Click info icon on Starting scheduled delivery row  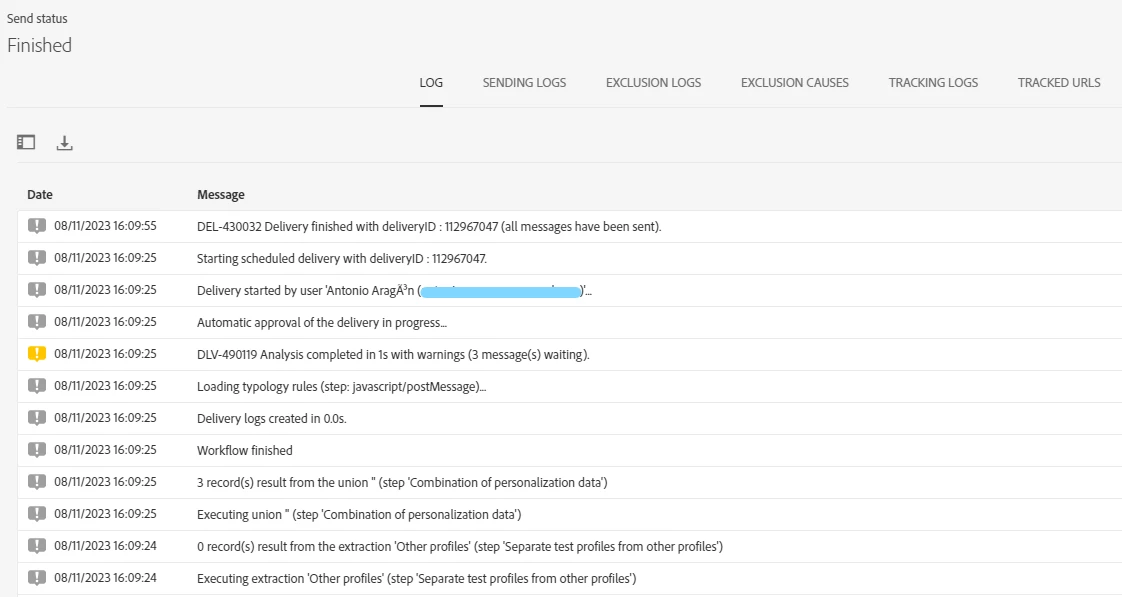tap(36, 258)
